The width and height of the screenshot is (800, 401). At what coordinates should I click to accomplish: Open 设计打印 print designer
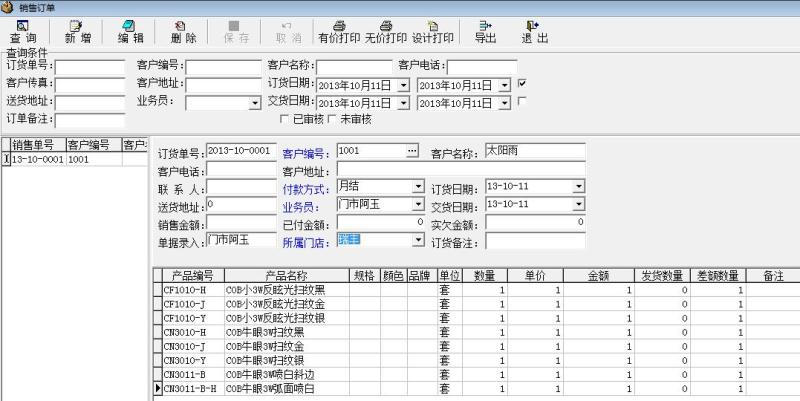(433, 31)
